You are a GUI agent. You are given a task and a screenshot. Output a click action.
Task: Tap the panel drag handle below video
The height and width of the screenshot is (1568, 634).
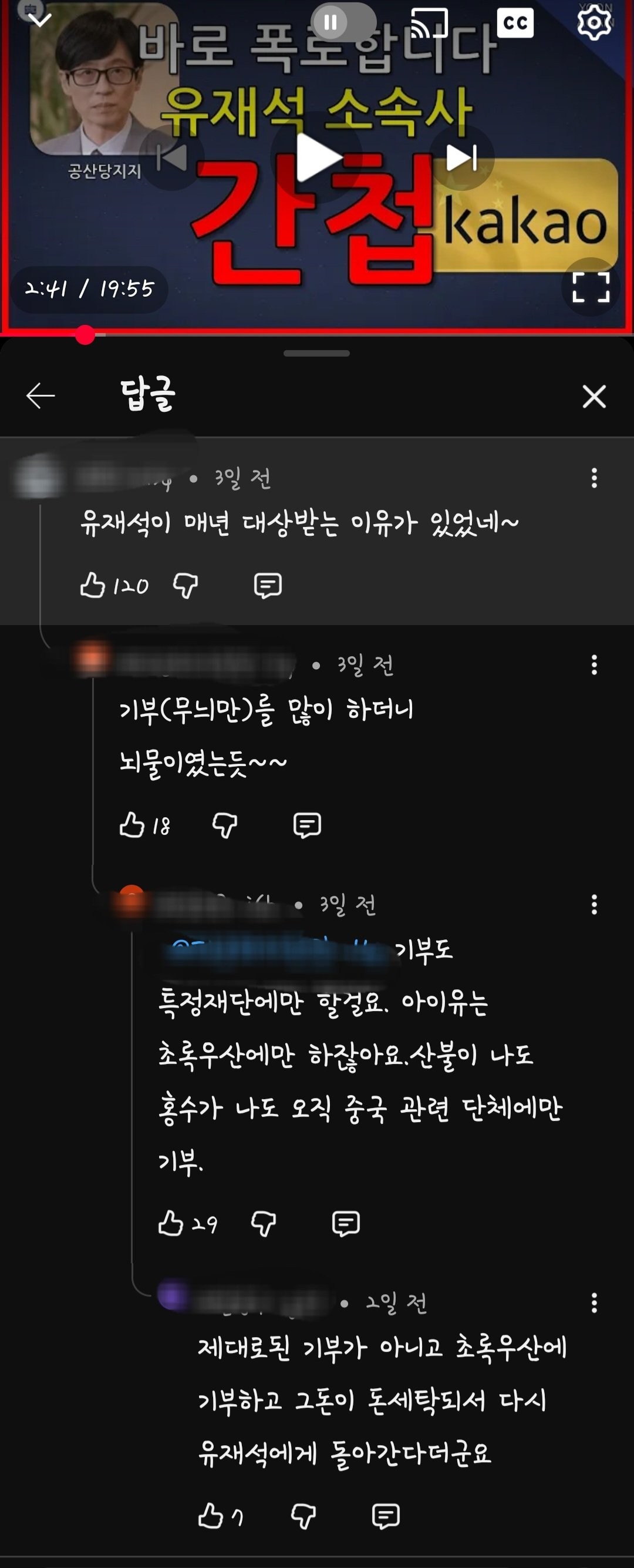[x=316, y=353]
